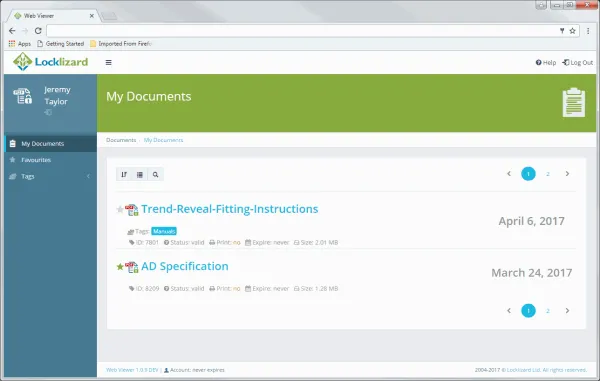Click Web Viewer version footer link

(132, 370)
